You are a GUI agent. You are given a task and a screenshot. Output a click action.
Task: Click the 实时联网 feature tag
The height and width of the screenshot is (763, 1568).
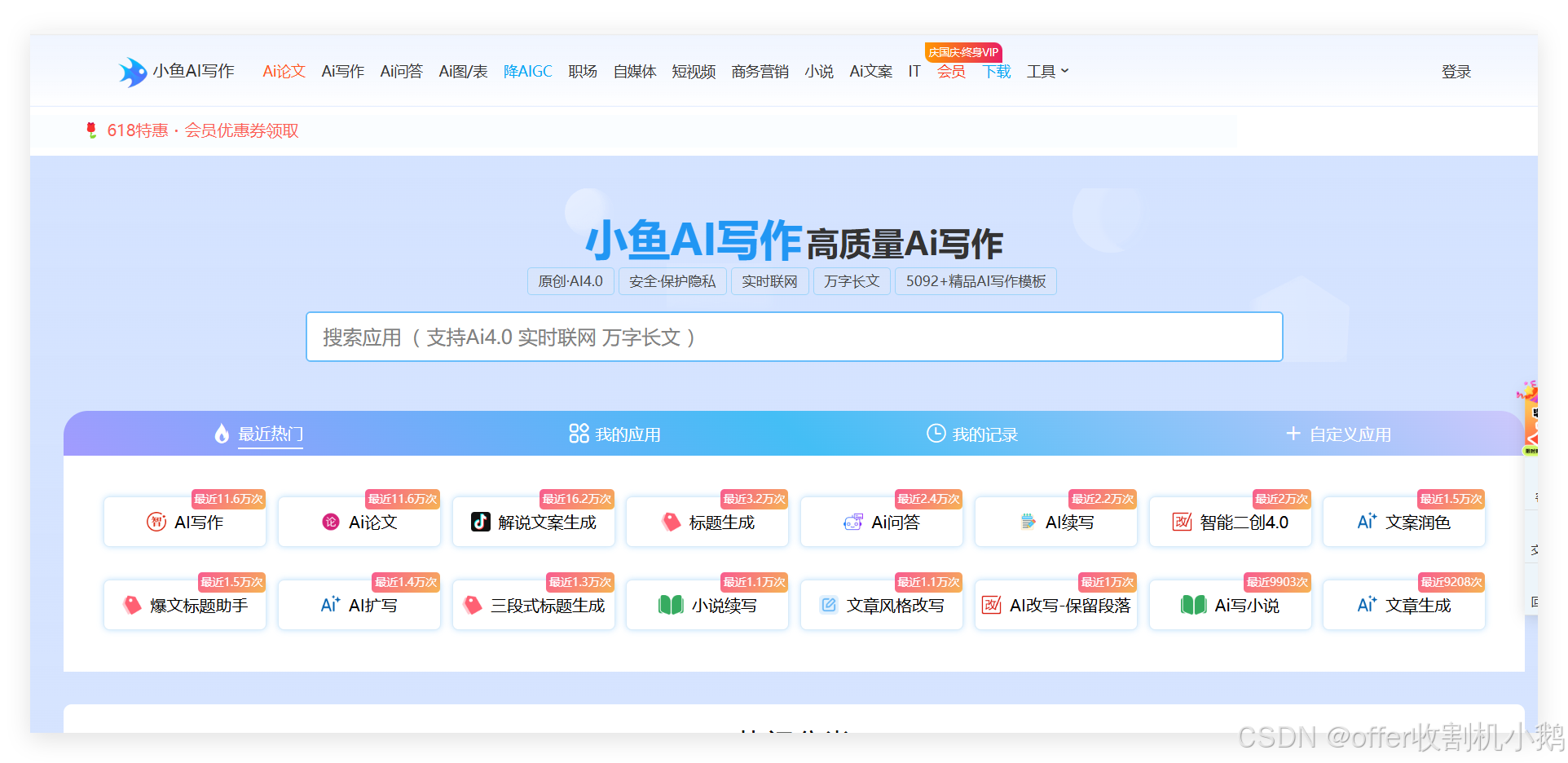point(769,281)
